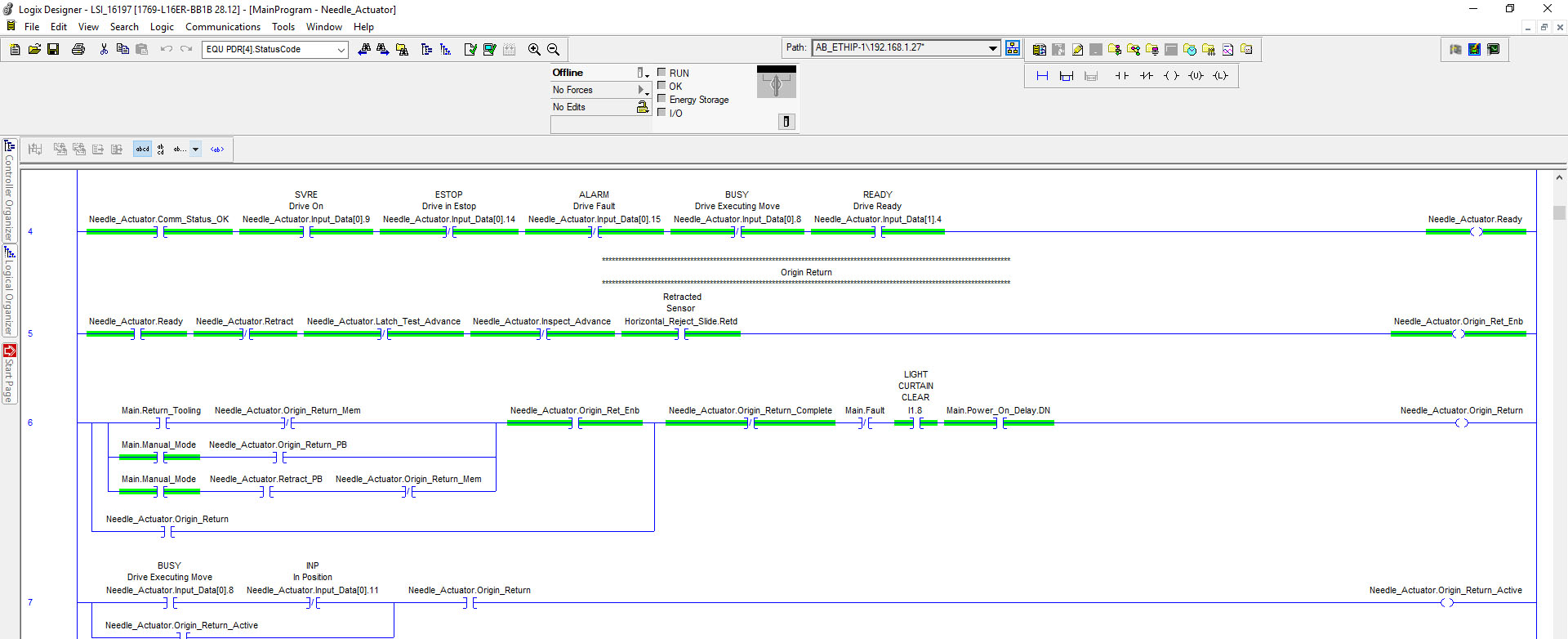Screen dimensions: 1568x639
Task: Copy selection with the copy icon
Action: click(x=122, y=49)
